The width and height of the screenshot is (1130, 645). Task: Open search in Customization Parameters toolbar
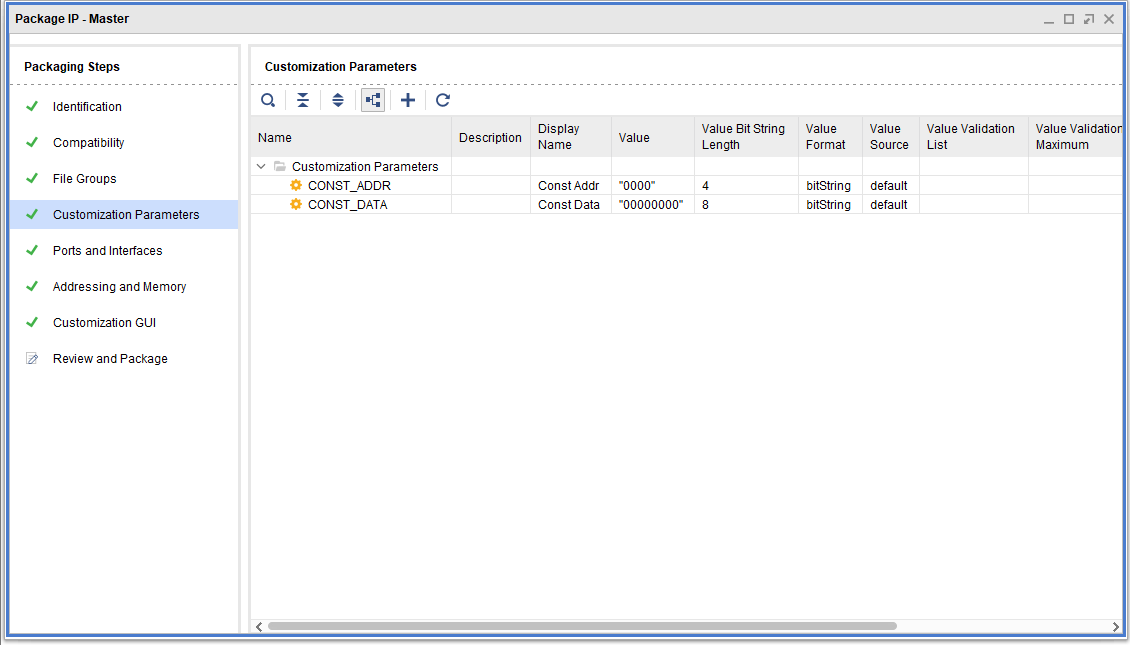pyautogui.click(x=268, y=100)
